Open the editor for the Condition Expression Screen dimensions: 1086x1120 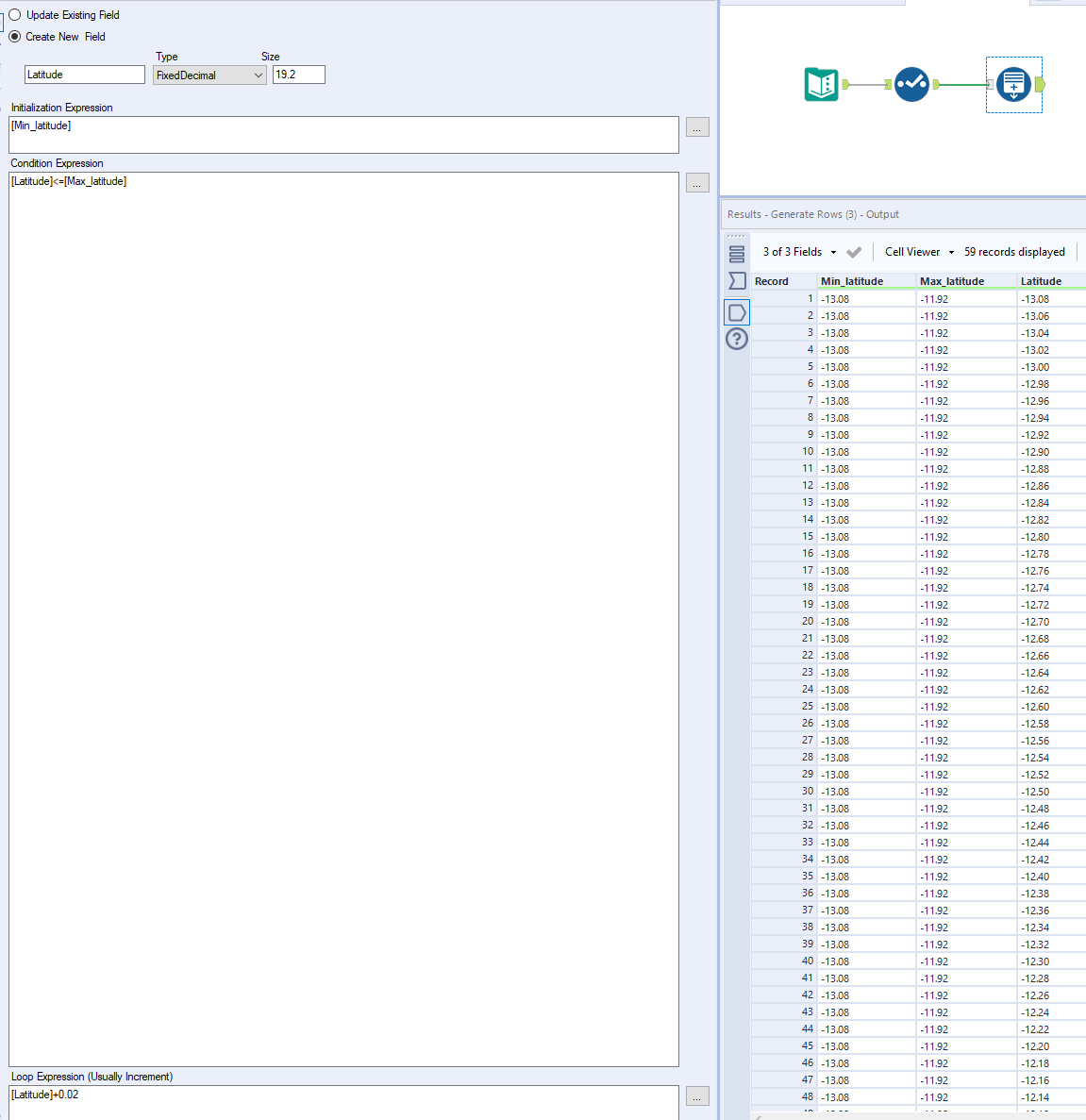[697, 183]
